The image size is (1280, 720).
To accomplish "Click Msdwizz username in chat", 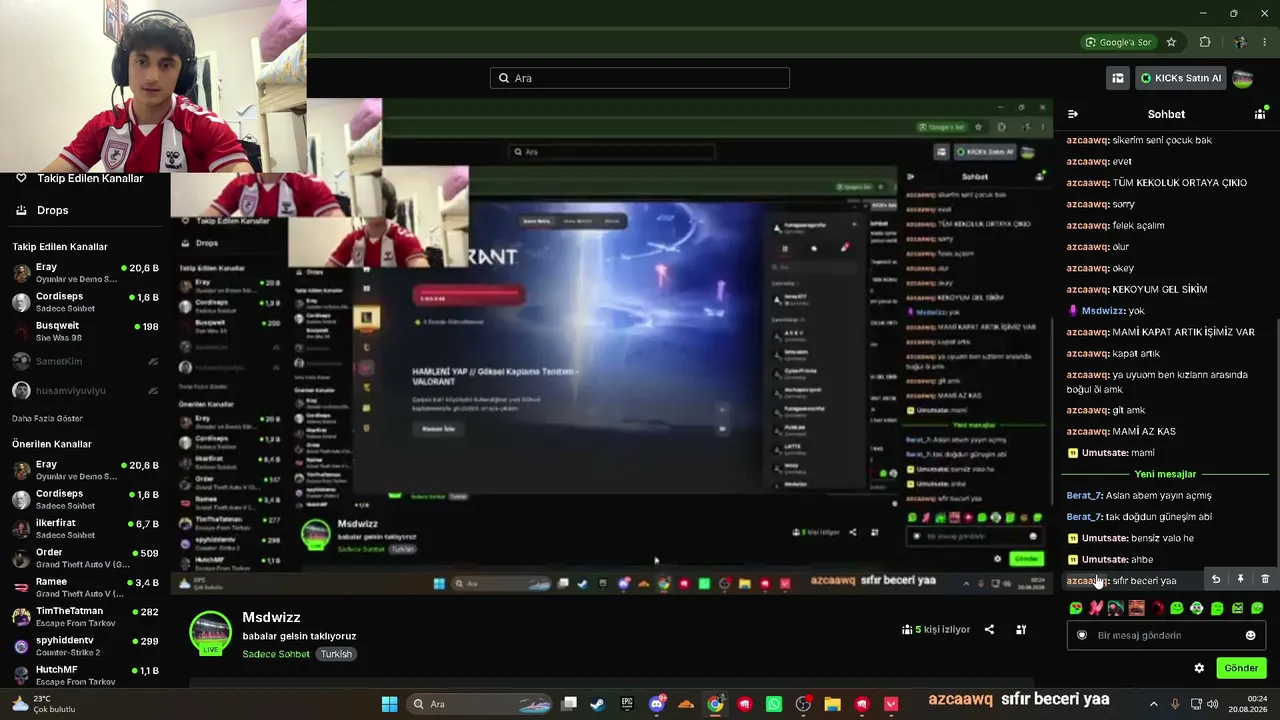I will click(x=1103, y=311).
